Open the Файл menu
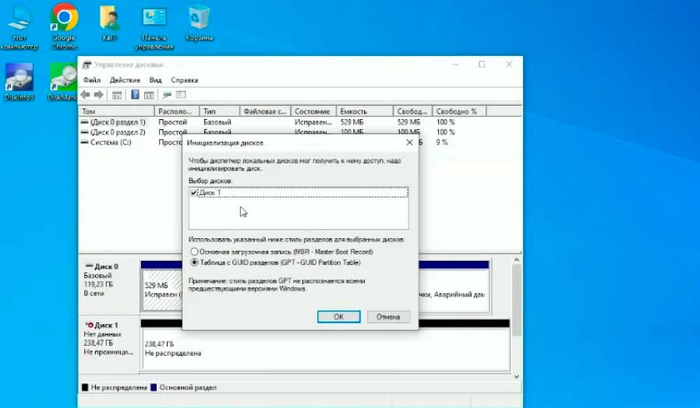Image resolution: width=700 pixels, height=408 pixels. click(92, 79)
